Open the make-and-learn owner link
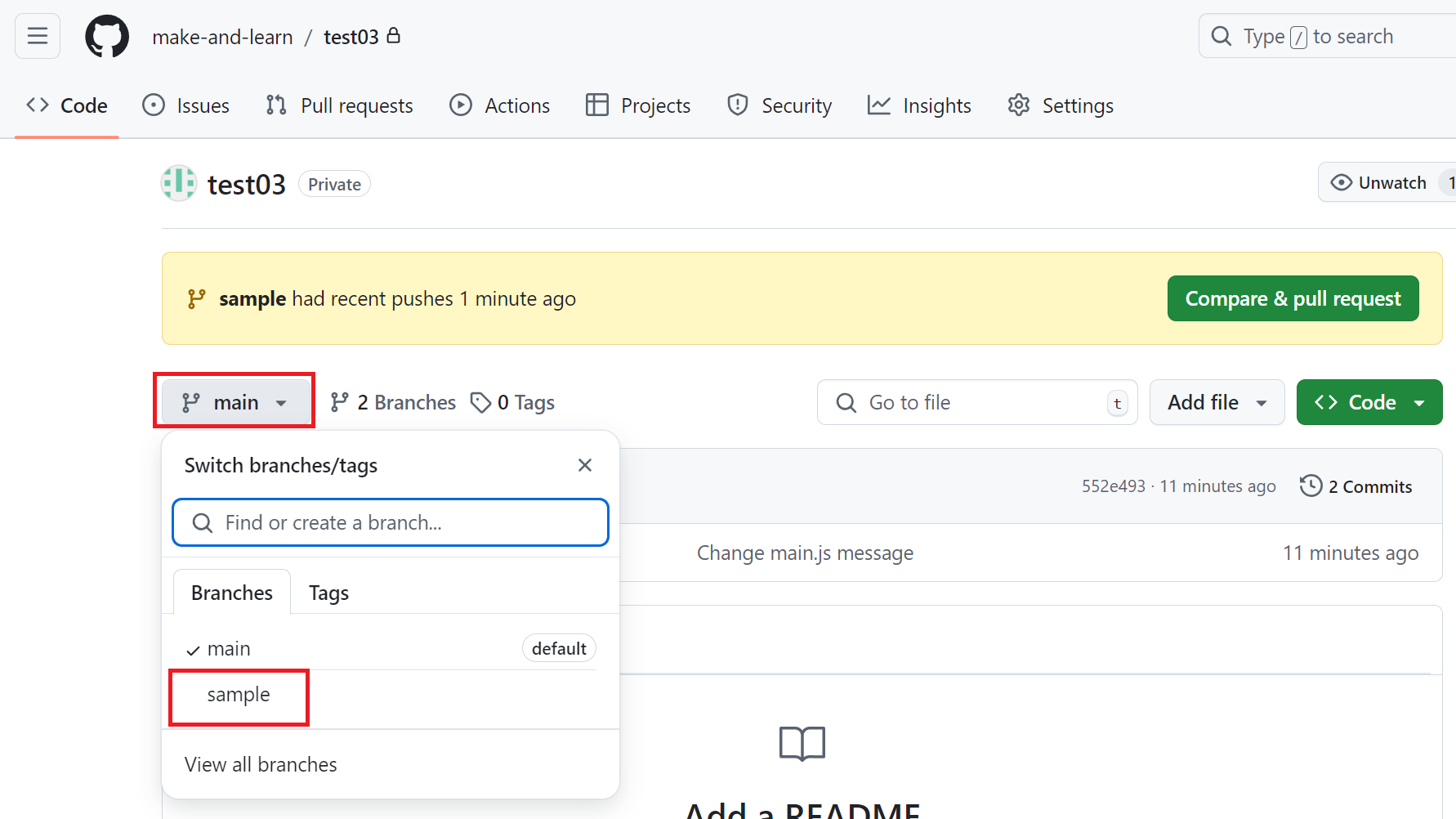Image resolution: width=1456 pixels, height=819 pixels. click(x=222, y=37)
